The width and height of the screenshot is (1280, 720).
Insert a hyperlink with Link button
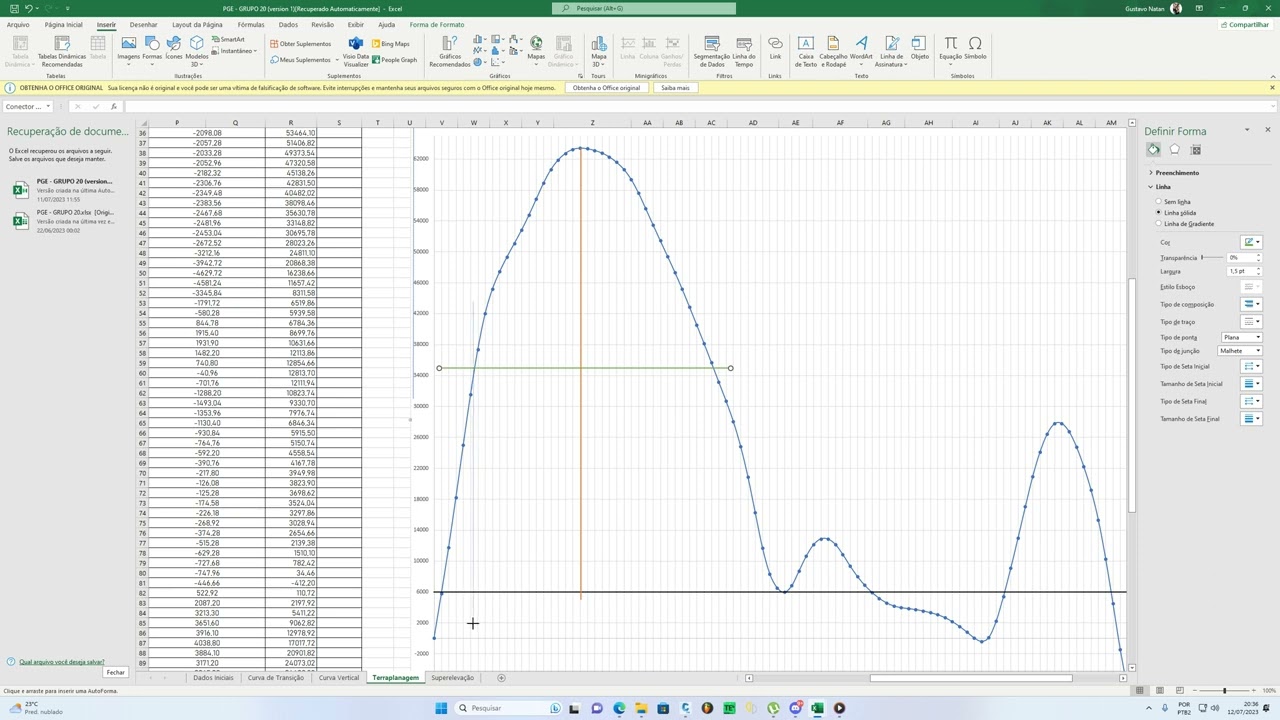[x=775, y=48]
